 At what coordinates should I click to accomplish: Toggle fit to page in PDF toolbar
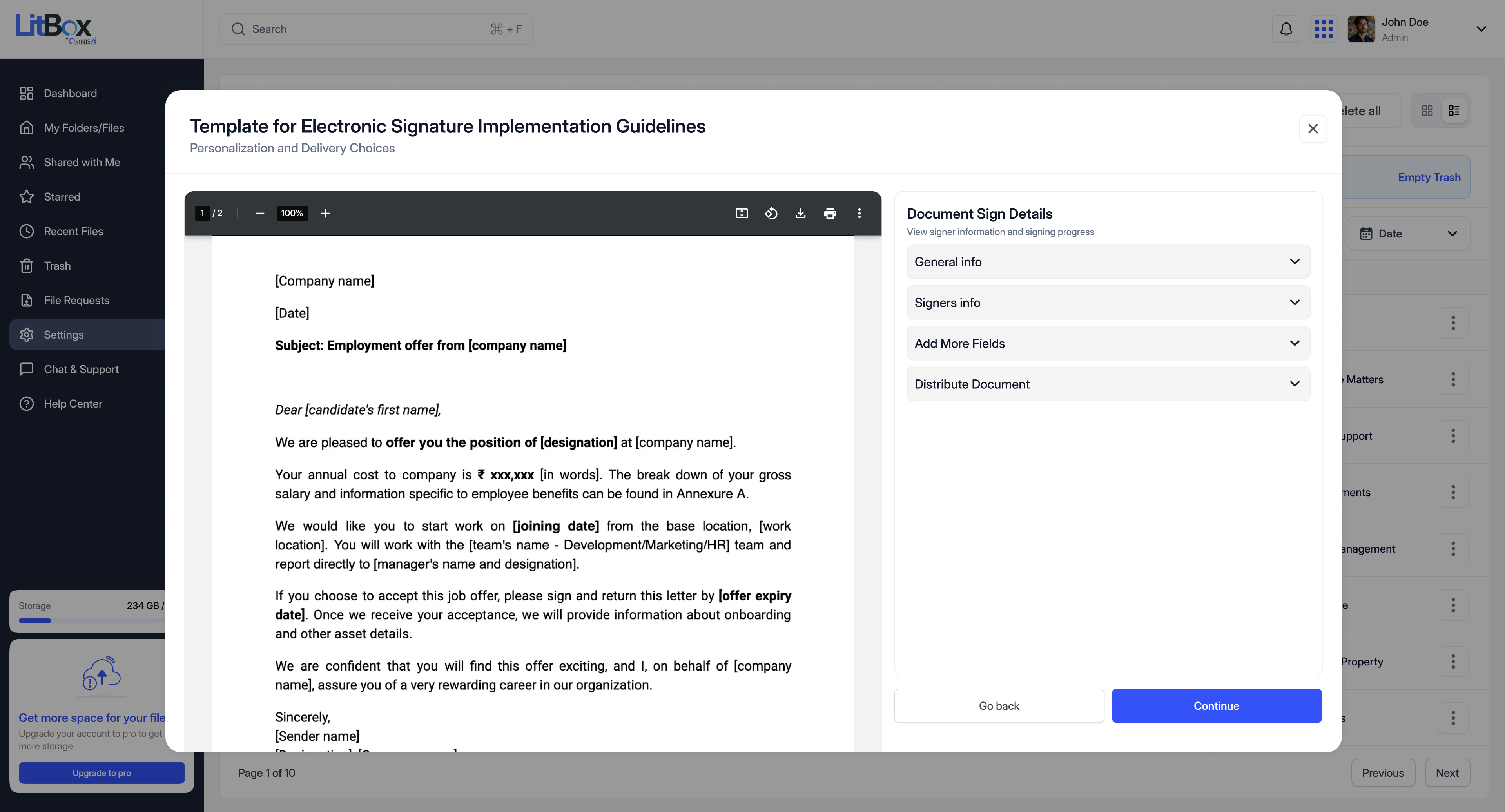click(742, 213)
